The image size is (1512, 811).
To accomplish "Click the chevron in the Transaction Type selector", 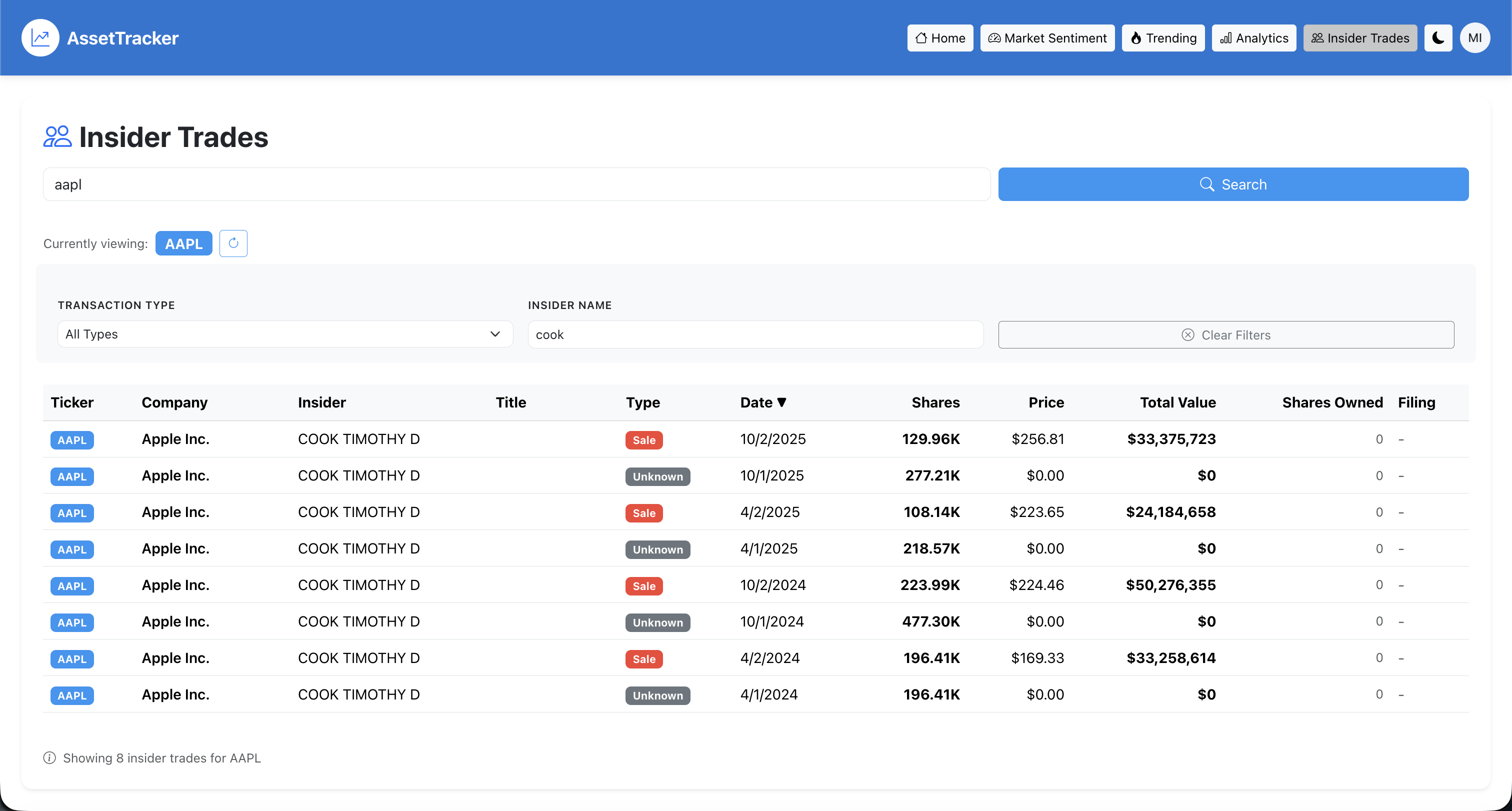I will [x=495, y=334].
